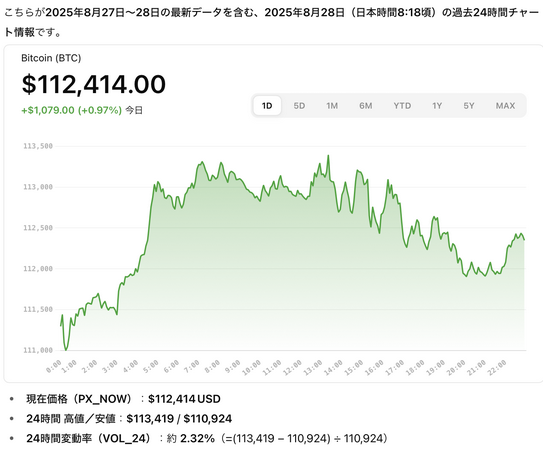Click the 113,500 y-axis label
543x450 pixels.
click(x=38, y=146)
